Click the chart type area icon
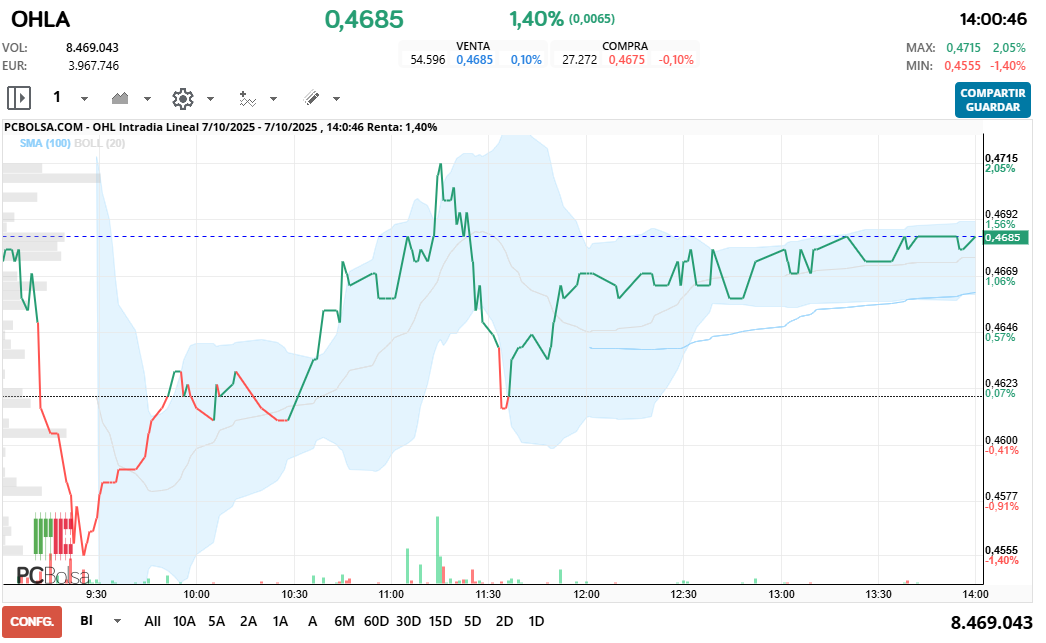This screenshot has width=1046, height=643. pos(121,98)
